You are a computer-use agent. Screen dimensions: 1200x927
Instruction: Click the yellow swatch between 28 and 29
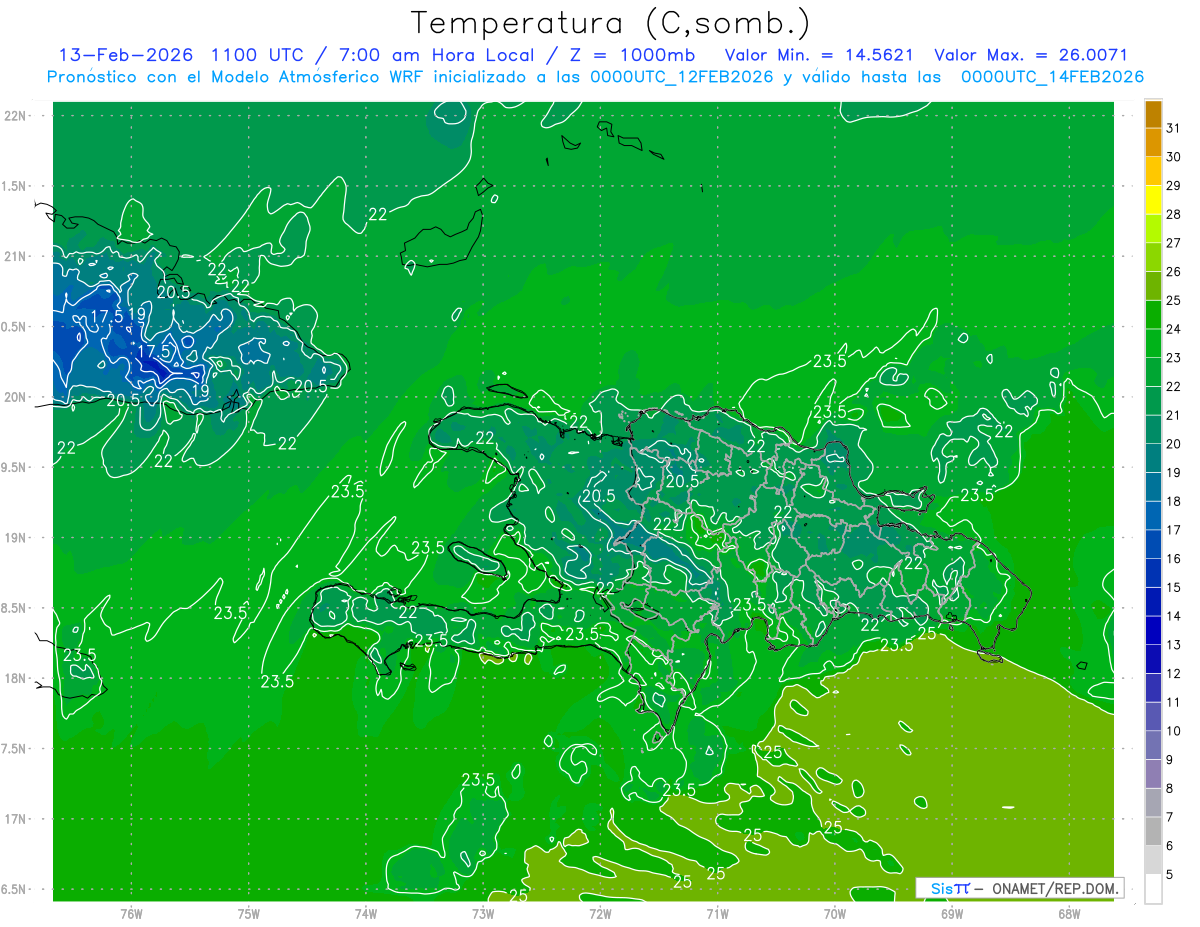[1153, 200]
